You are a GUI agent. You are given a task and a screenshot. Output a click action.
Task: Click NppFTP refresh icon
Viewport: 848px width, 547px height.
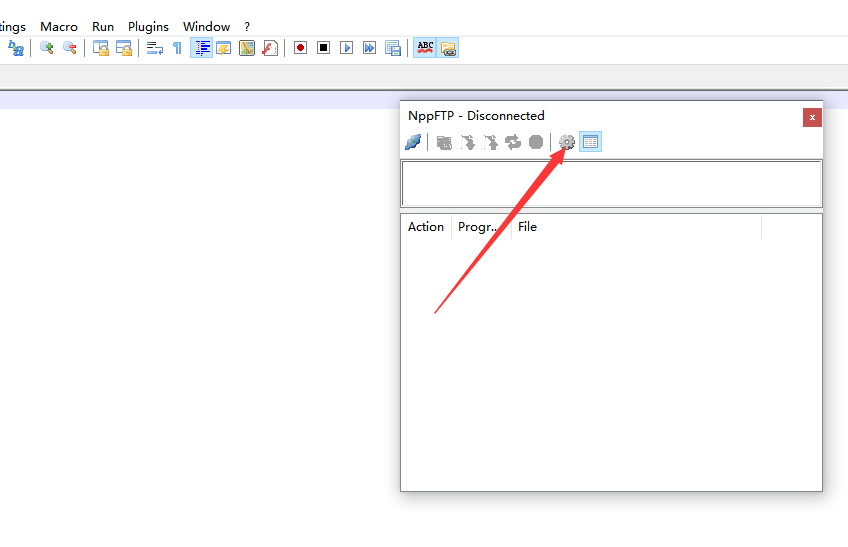click(513, 142)
